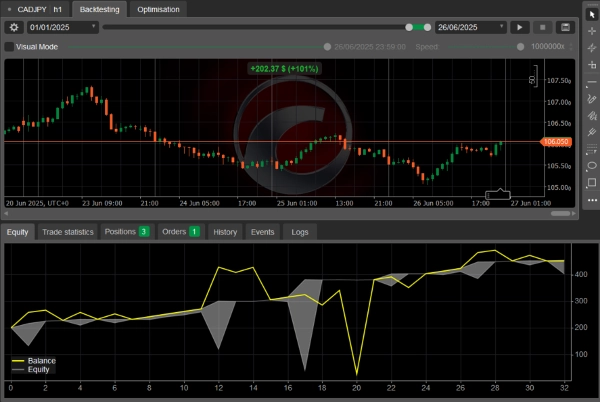Adjust the Speed slider knob
Screen dimensions: 600x402
click(520, 47)
